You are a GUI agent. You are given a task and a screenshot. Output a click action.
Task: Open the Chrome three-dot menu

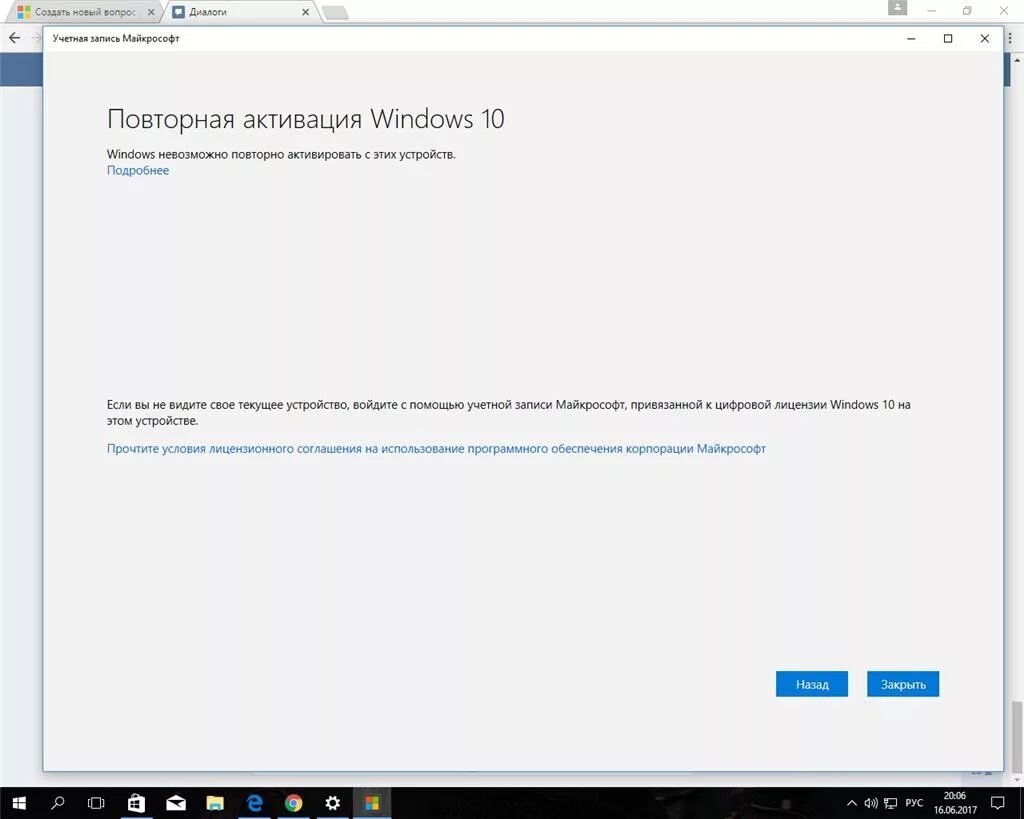(x=1010, y=39)
